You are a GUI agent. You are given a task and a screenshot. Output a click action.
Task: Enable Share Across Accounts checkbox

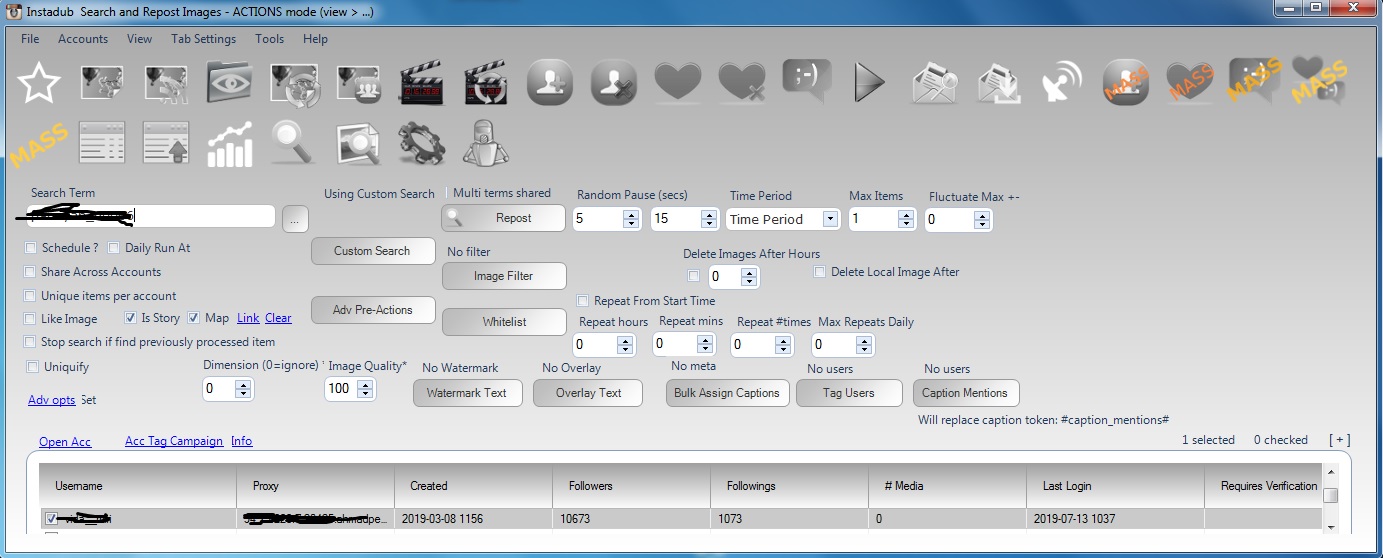[30, 272]
